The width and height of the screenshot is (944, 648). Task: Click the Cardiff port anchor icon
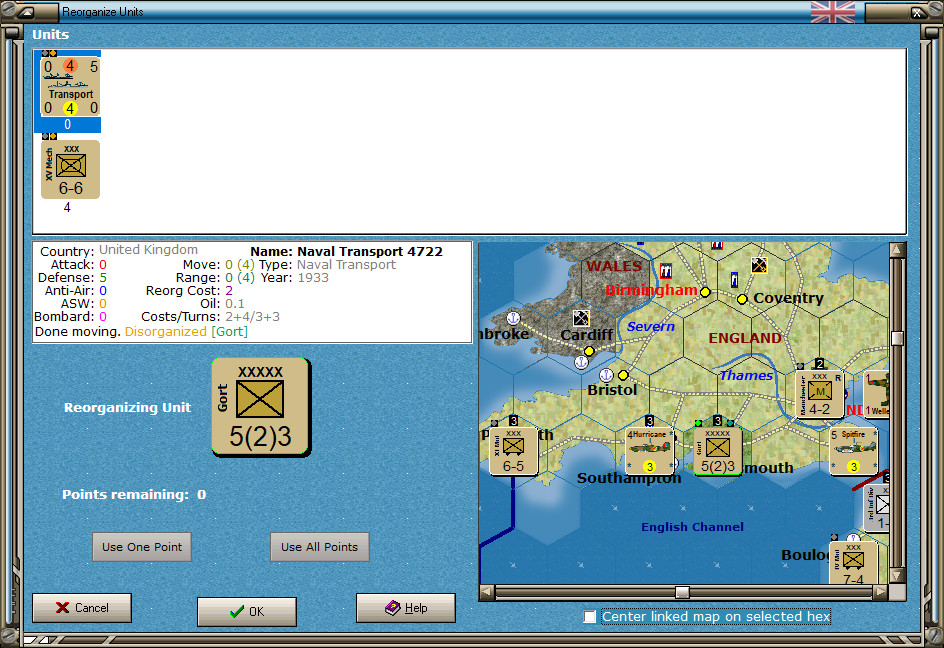pos(581,362)
